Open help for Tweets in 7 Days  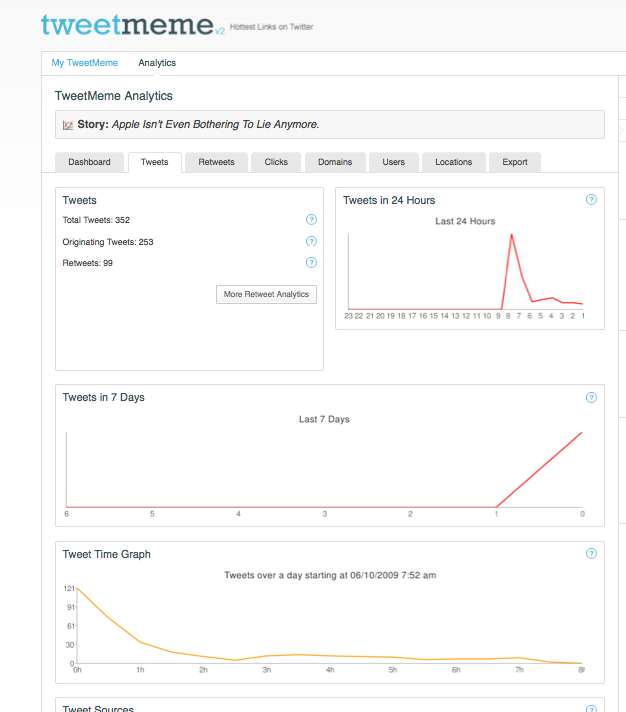click(x=591, y=397)
